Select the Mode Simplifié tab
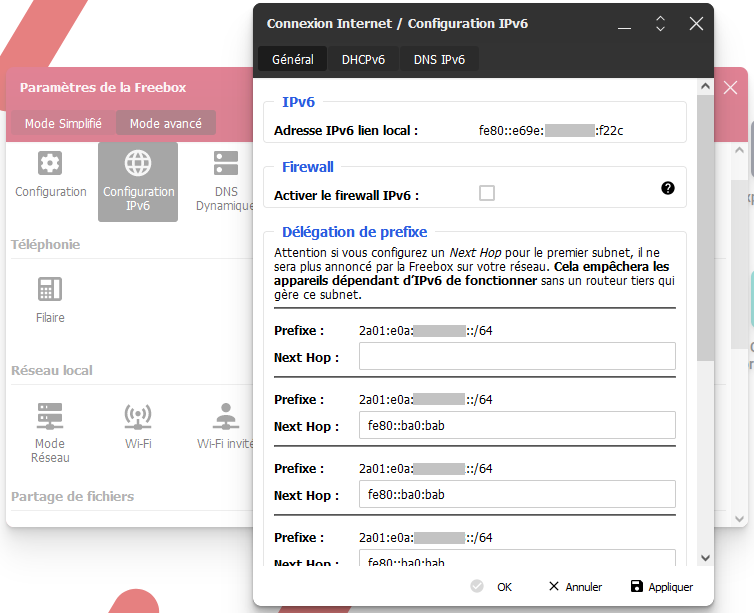The width and height of the screenshot is (754, 613). 63,124
